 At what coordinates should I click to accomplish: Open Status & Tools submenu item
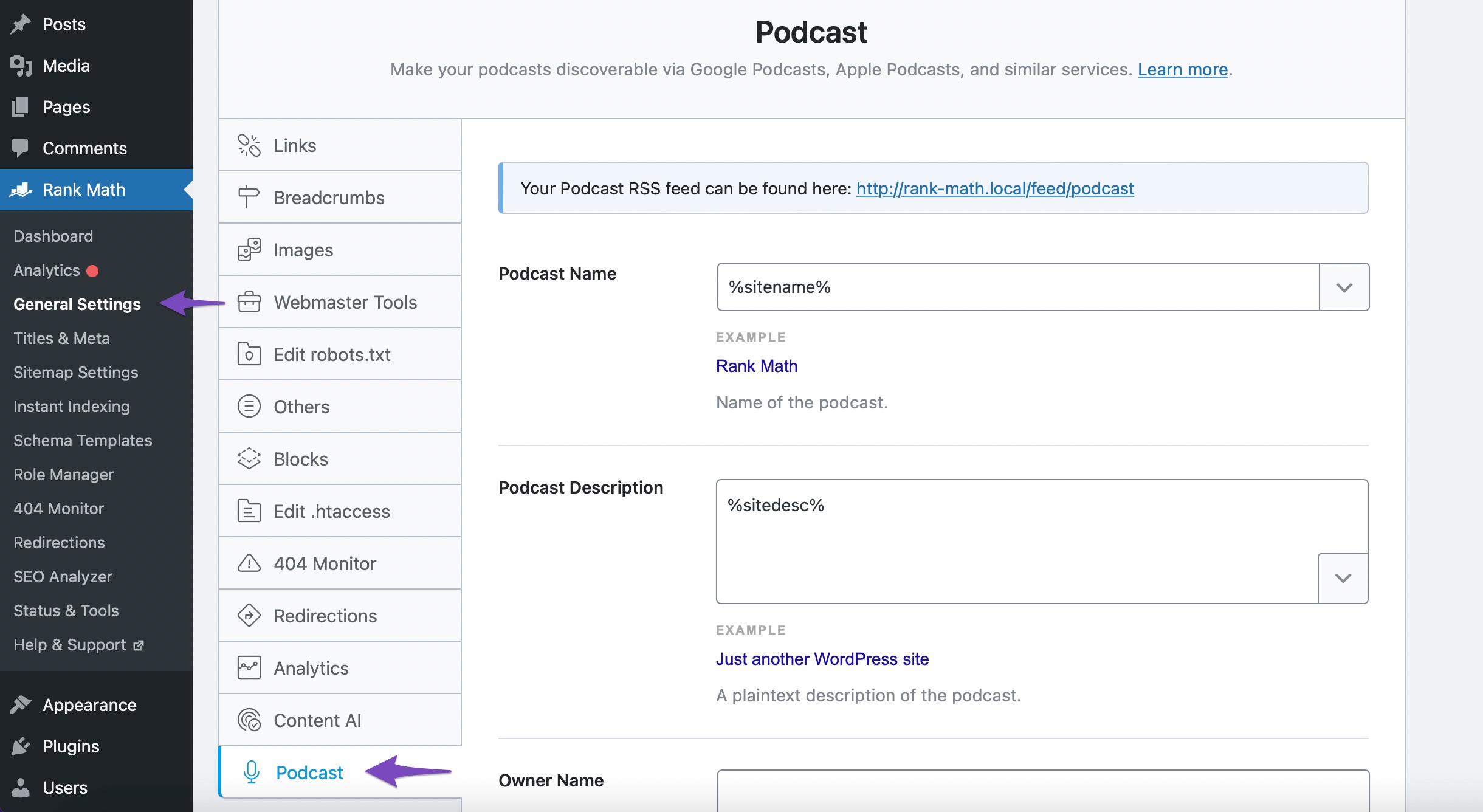pyautogui.click(x=66, y=611)
